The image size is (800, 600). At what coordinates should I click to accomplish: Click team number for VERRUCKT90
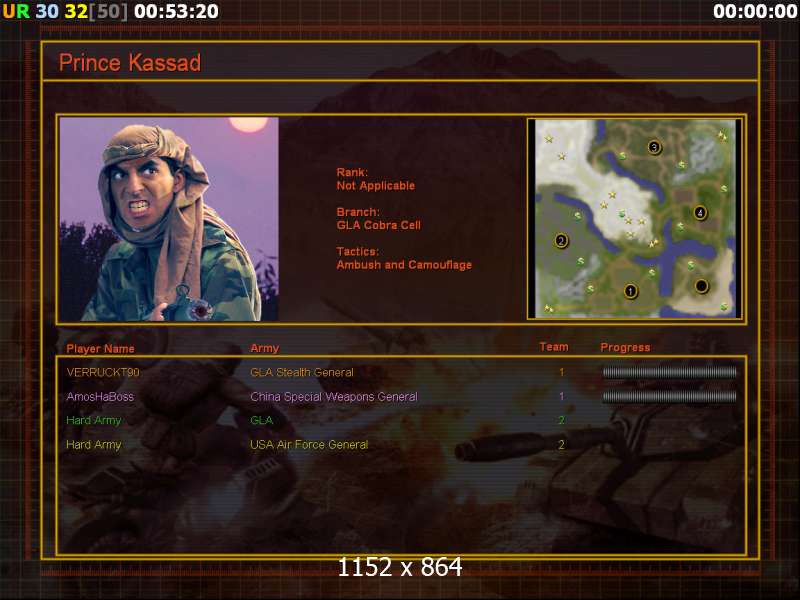[x=562, y=372]
